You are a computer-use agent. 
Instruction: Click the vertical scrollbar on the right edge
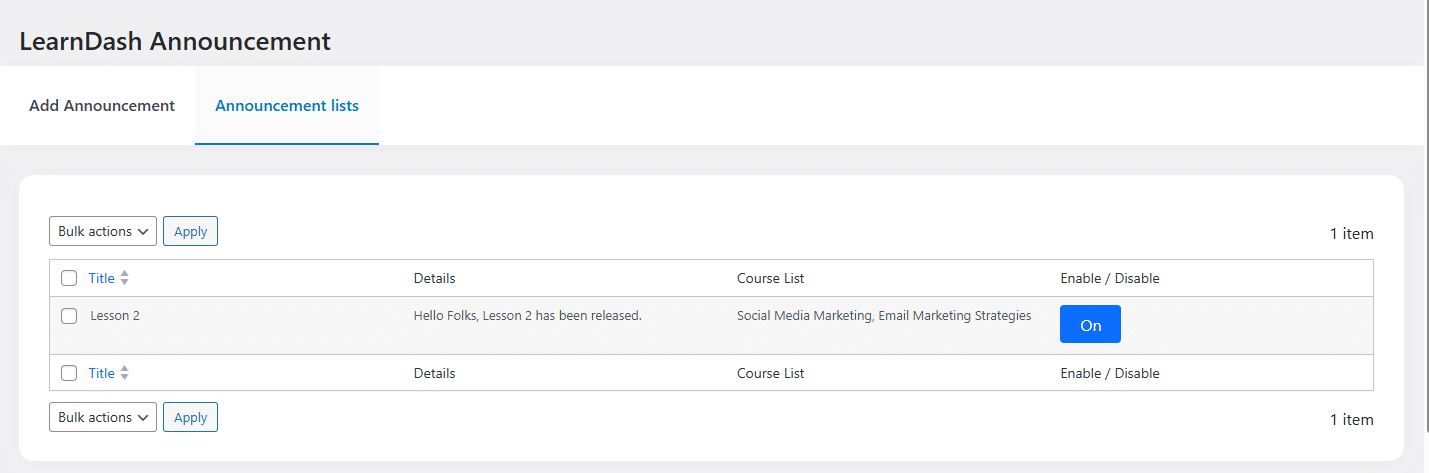[x=1426, y=236]
